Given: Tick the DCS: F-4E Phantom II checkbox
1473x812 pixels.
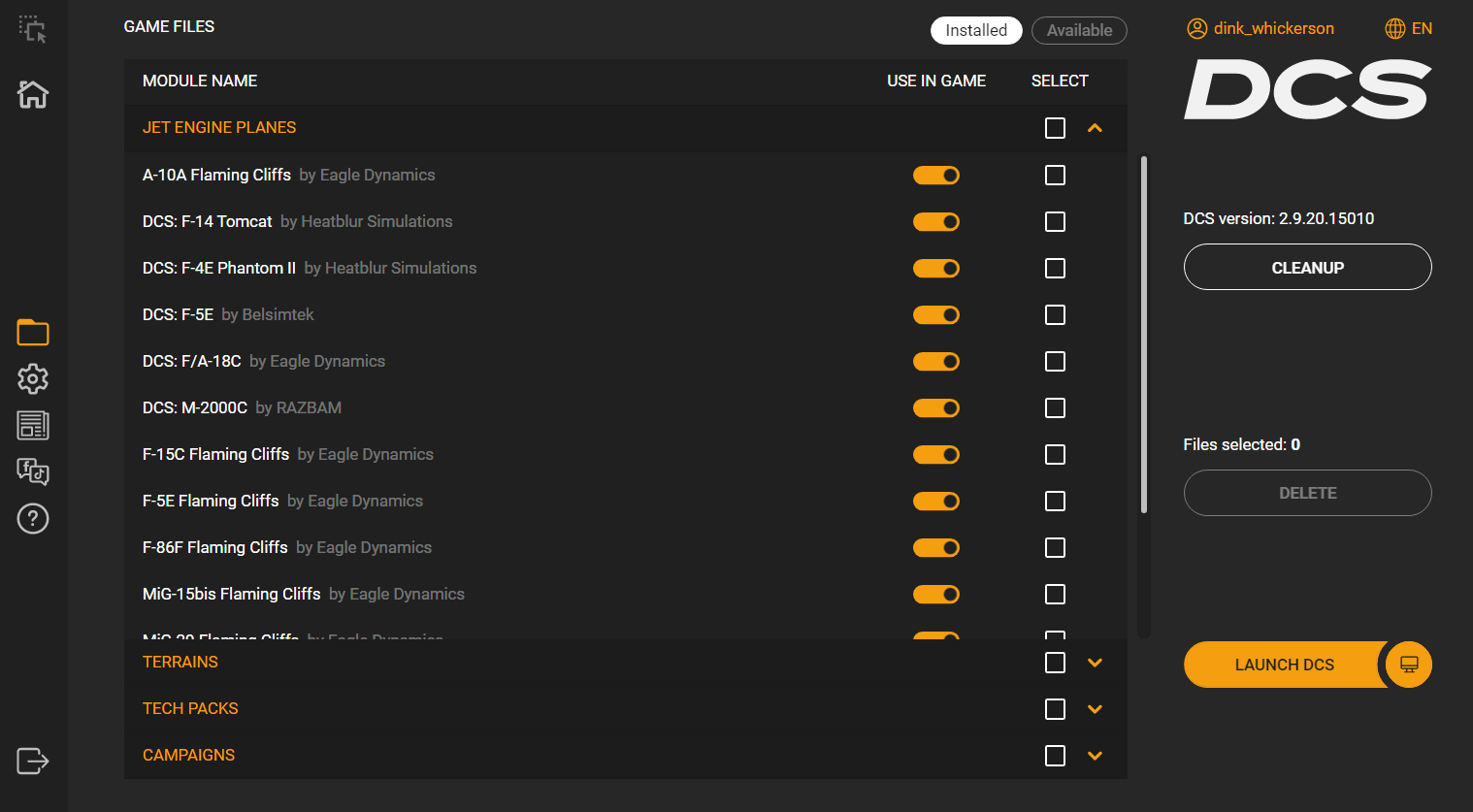Looking at the screenshot, I should pos(1055,268).
